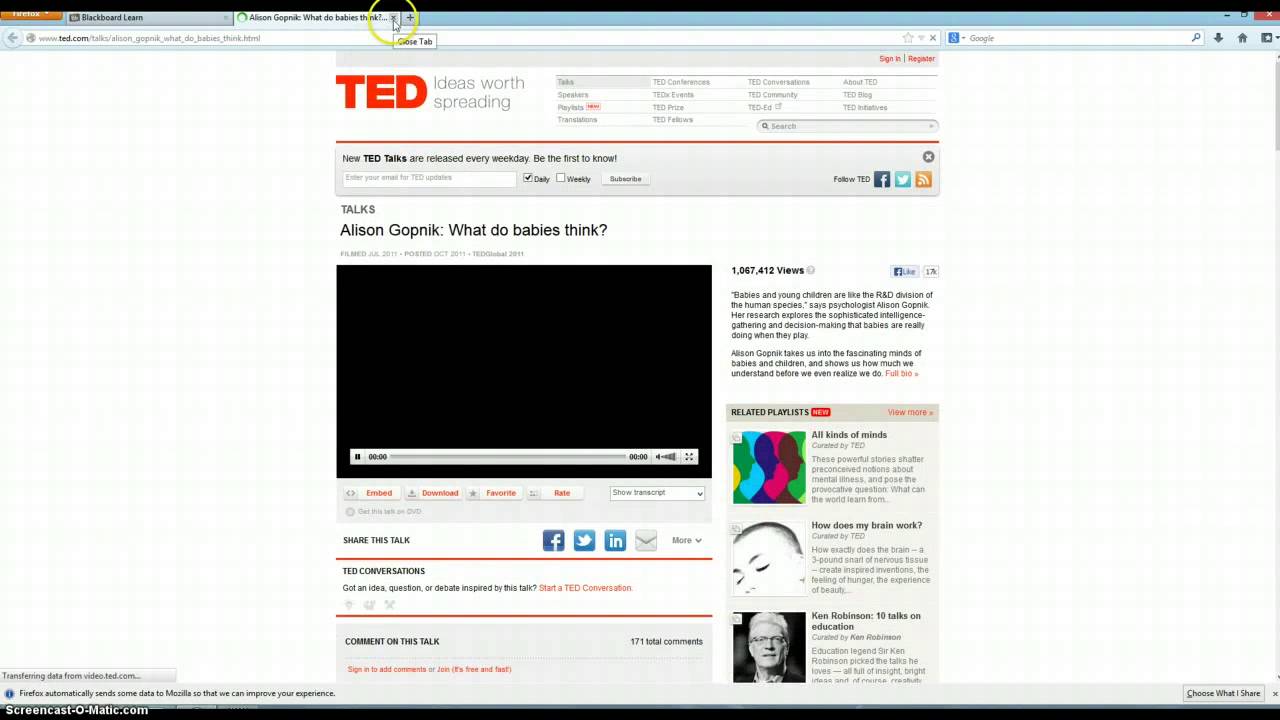
Task: Click the Choose What I Share button
Action: [1223, 693]
